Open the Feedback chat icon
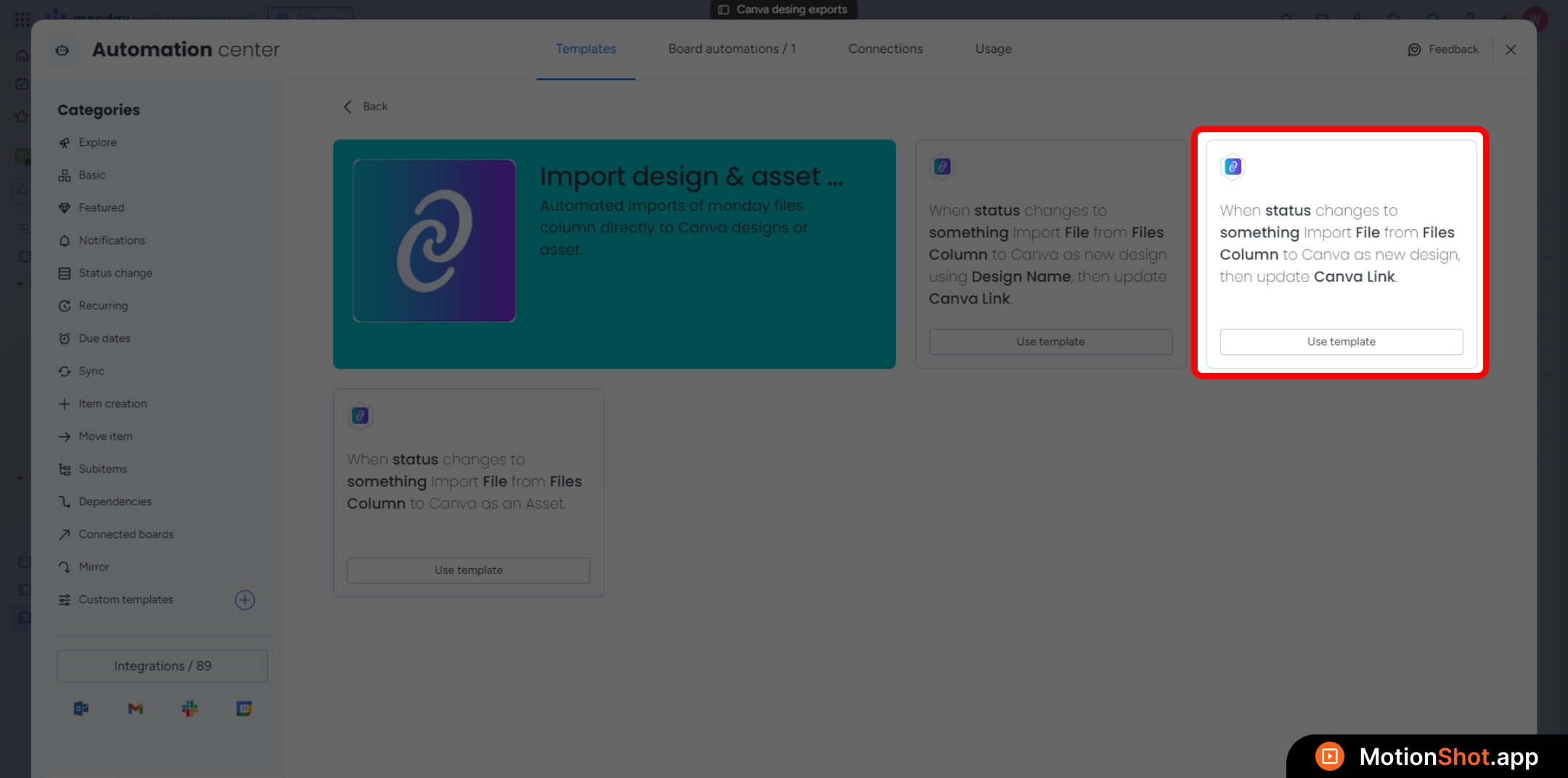 1414,49
